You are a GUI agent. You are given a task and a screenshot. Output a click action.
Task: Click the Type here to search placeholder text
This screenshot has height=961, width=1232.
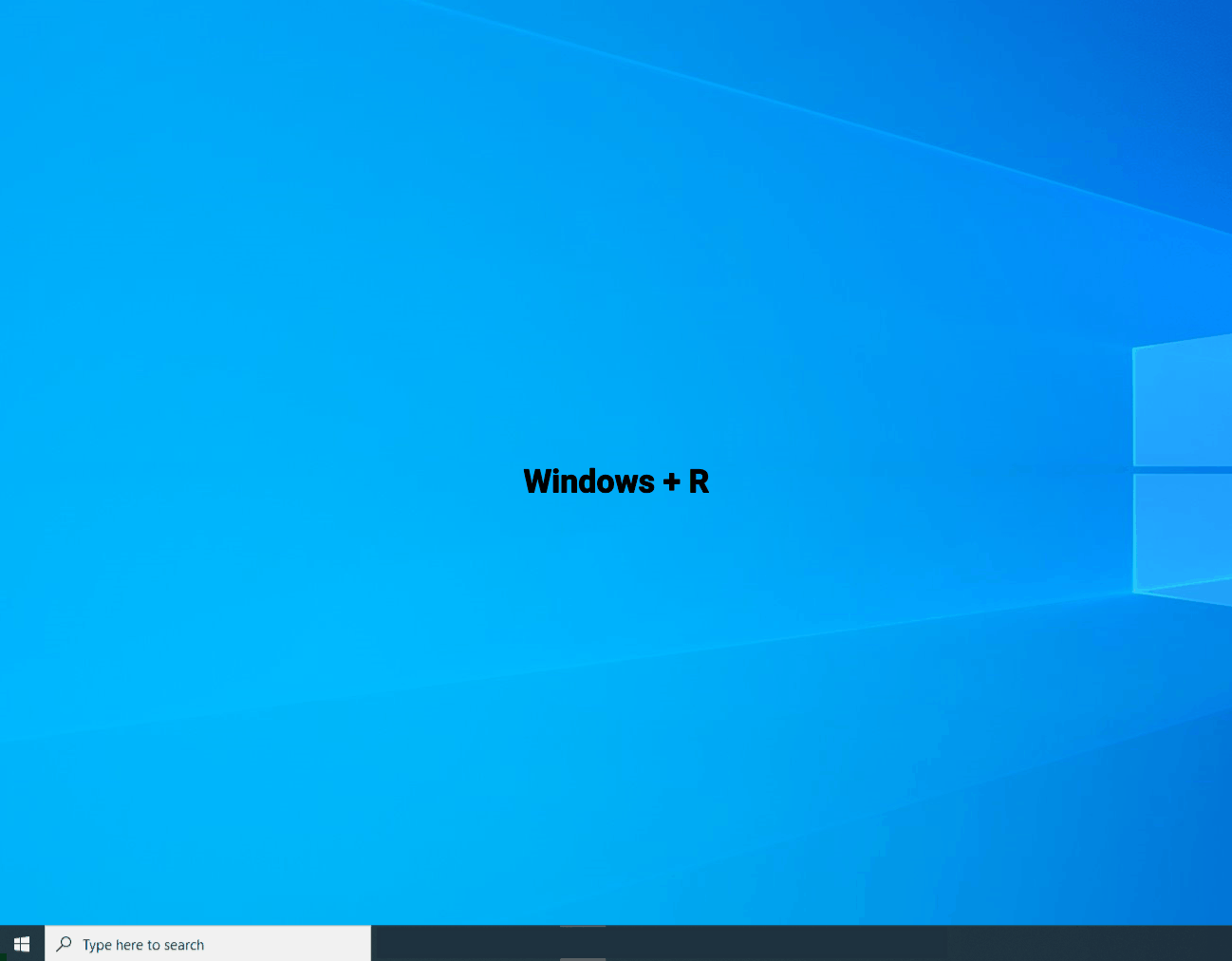[x=142, y=944]
